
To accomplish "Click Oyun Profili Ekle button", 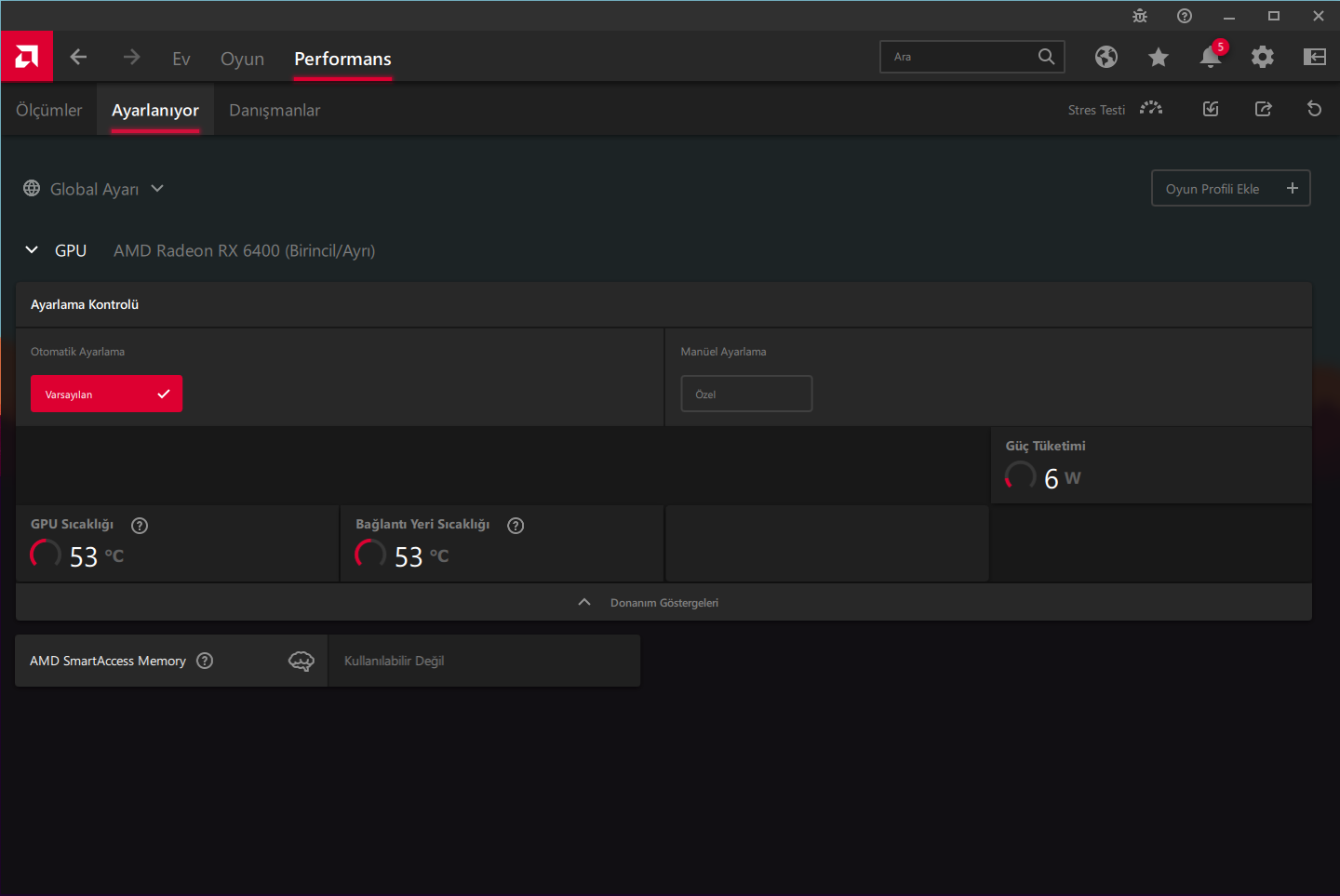I will [x=1231, y=188].
